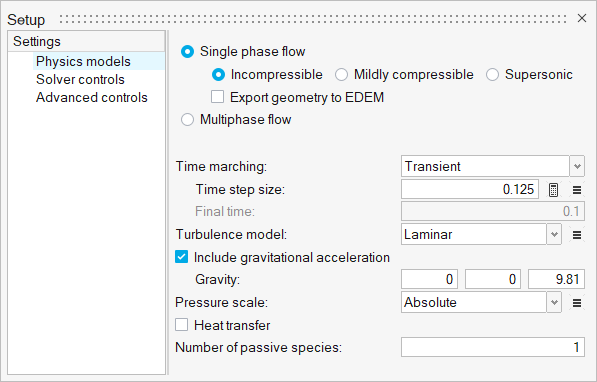Open the time step size calculator
Viewport: 597px width, 382px height.
553,190
